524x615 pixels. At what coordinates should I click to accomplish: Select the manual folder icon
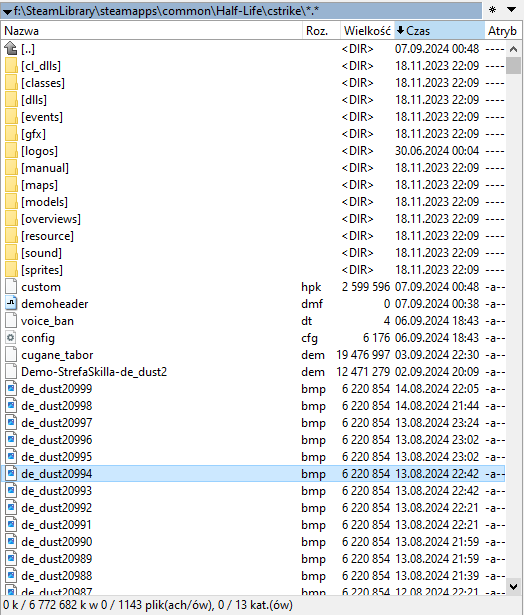click(x=11, y=168)
